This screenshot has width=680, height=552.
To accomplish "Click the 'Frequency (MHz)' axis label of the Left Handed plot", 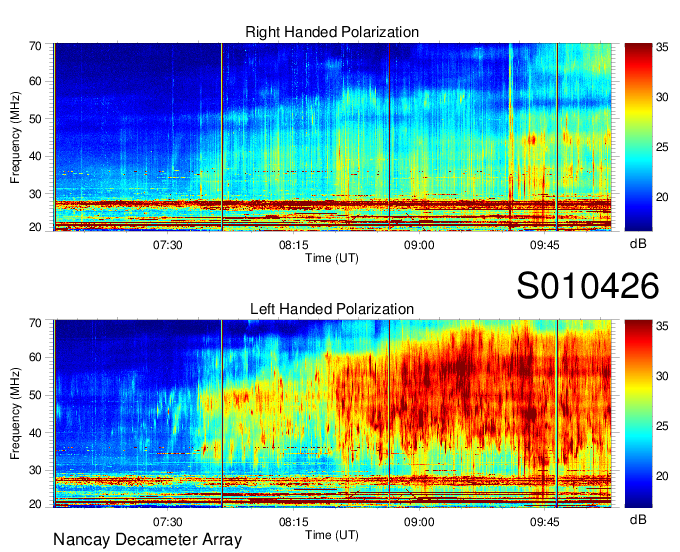I will pyautogui.click(x=15, y=414).
